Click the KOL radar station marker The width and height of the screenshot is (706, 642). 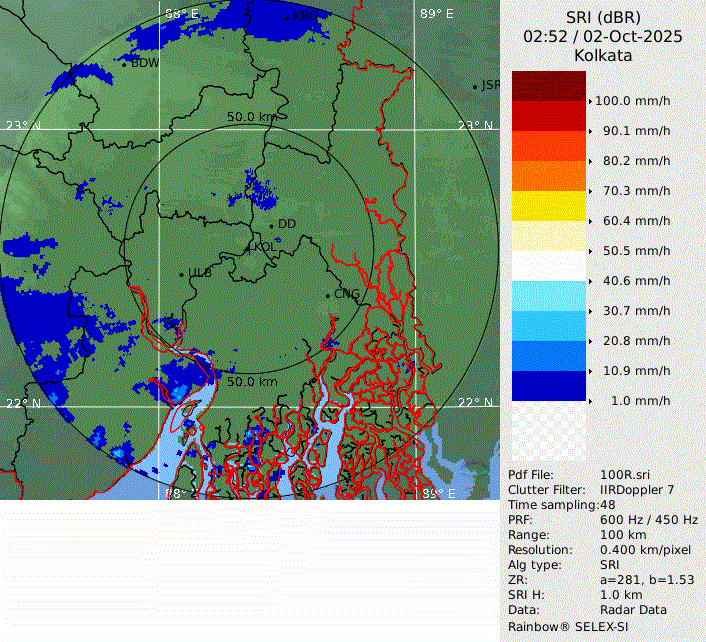[x=250, y=246]
